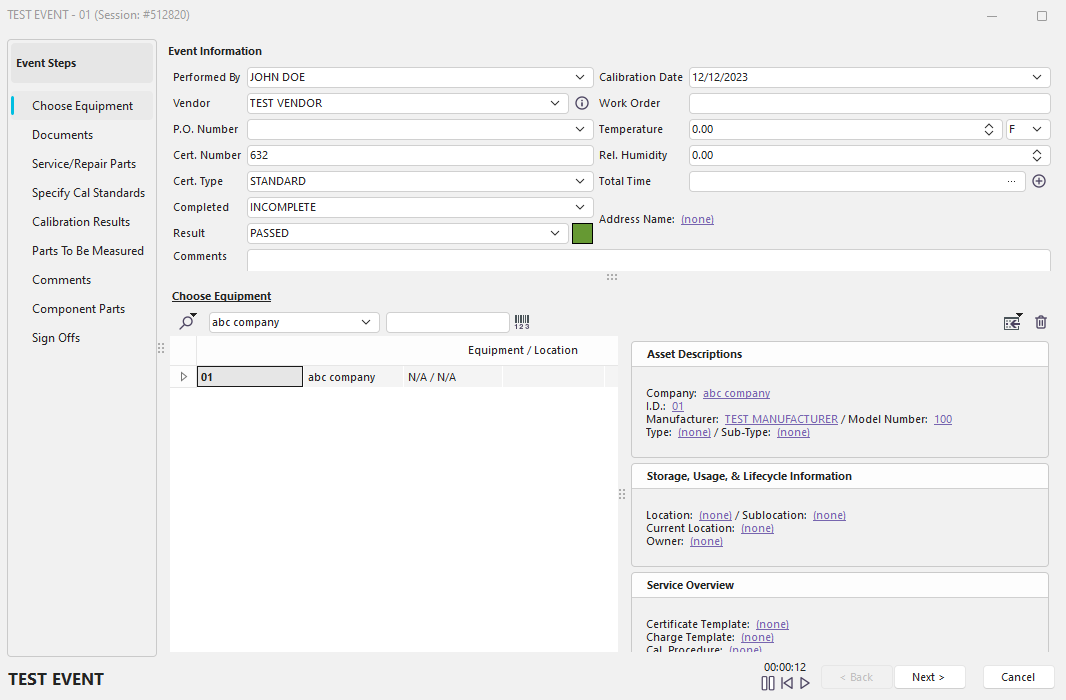Click the equipment search magnifier icon
1066x700 pixels.
(x=187, y=322)
